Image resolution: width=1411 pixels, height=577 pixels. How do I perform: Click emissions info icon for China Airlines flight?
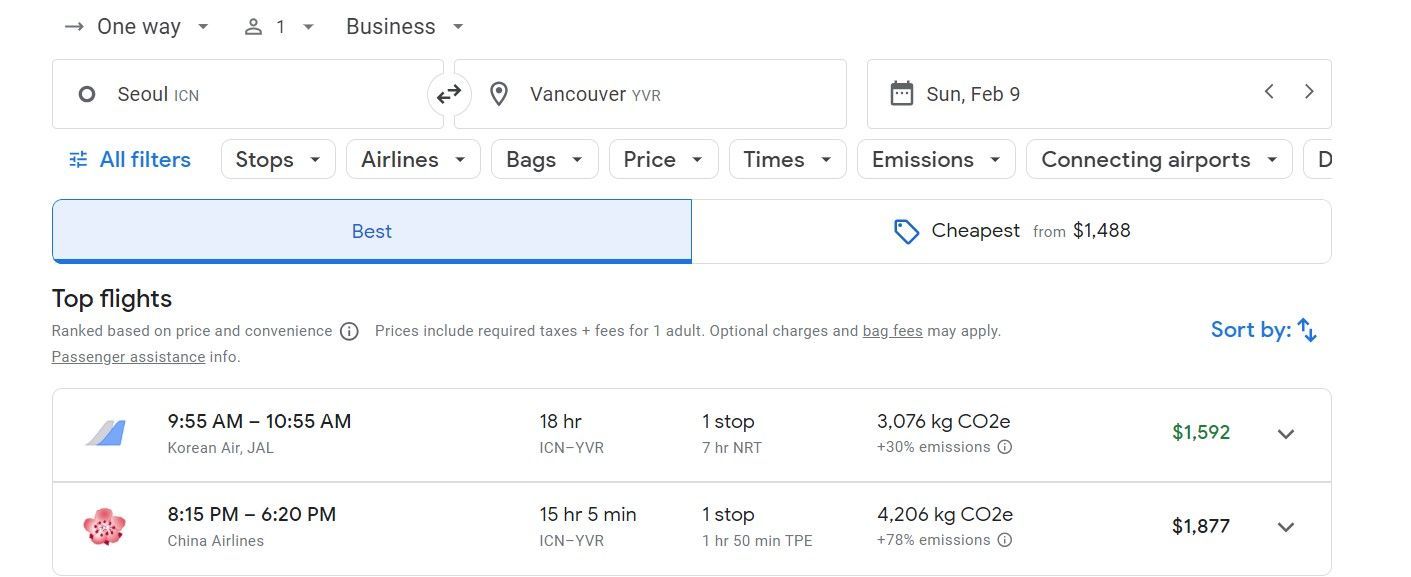[x=1005, y=540]
